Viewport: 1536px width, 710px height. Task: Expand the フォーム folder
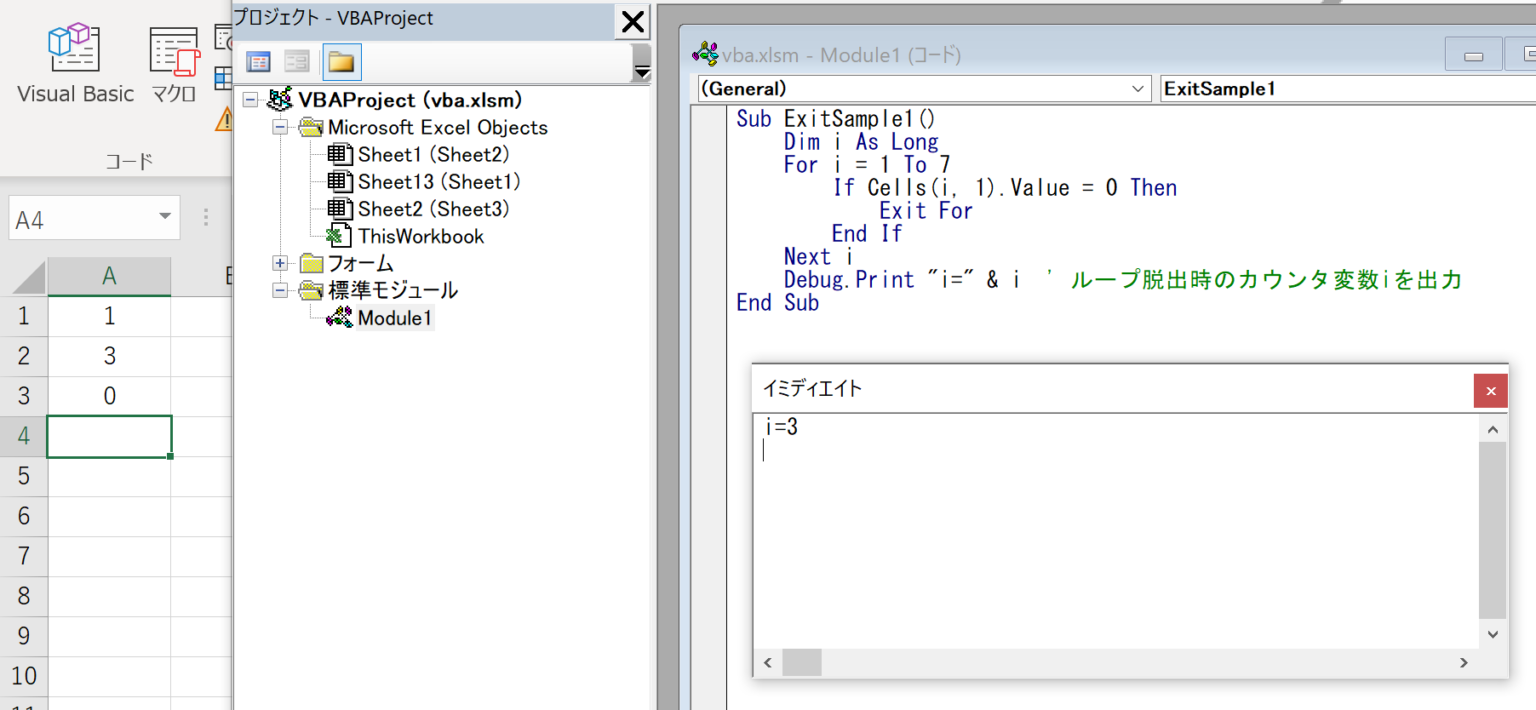click(280, 264)
